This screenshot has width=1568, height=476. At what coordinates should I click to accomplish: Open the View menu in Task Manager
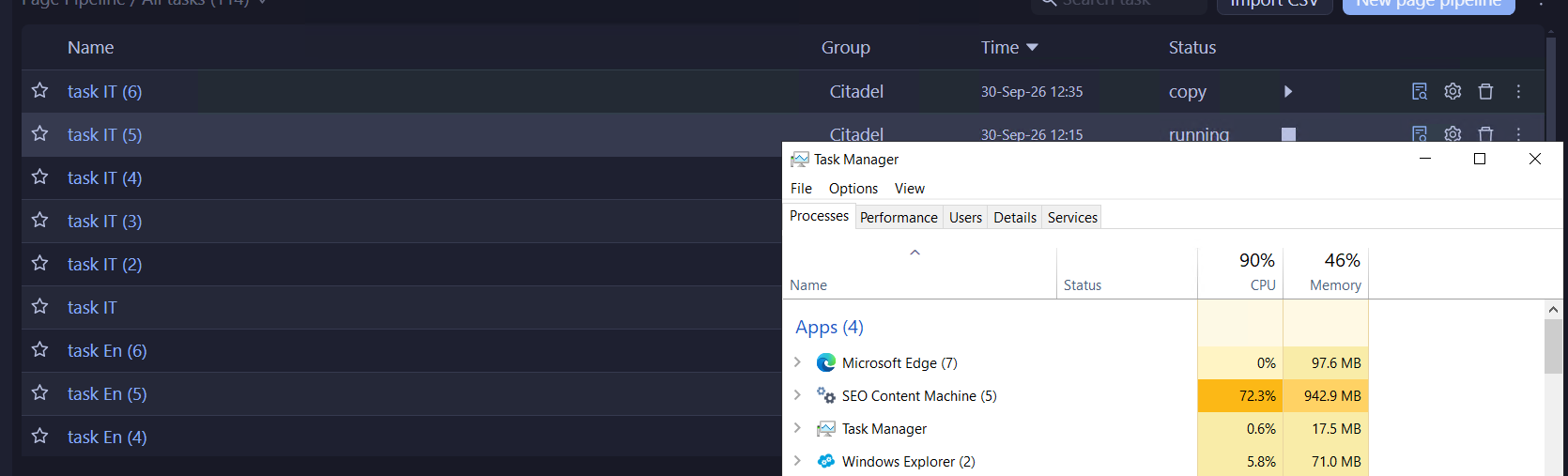tap(910, 189)
